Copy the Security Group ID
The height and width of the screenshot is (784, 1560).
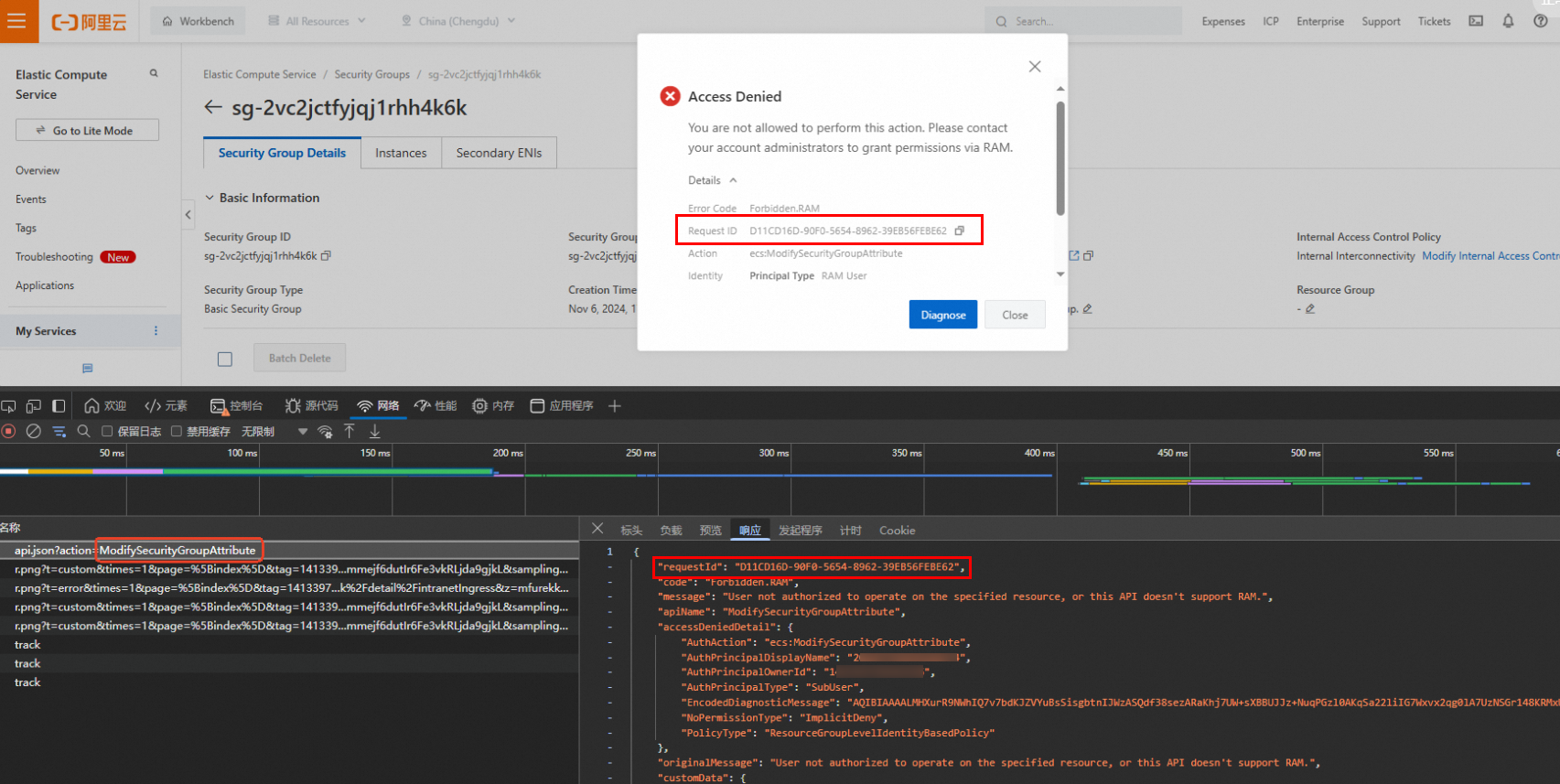click(327, 256)
